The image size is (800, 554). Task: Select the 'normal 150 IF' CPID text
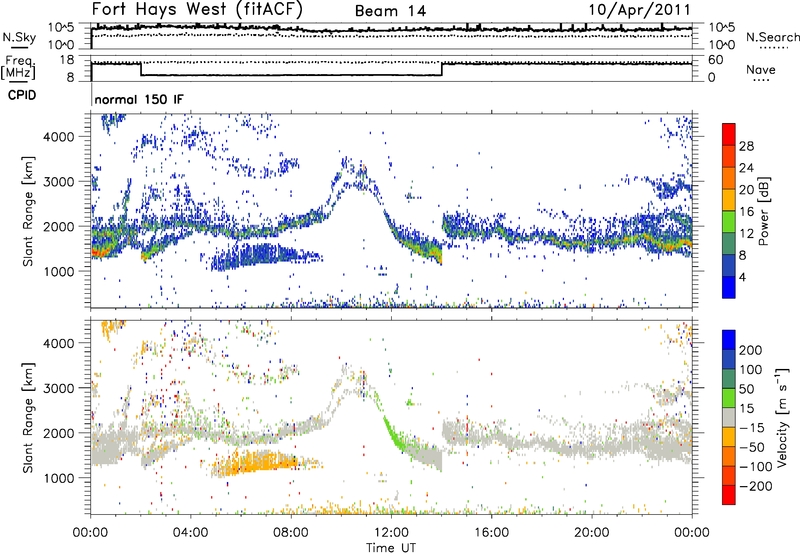[139, 99]
